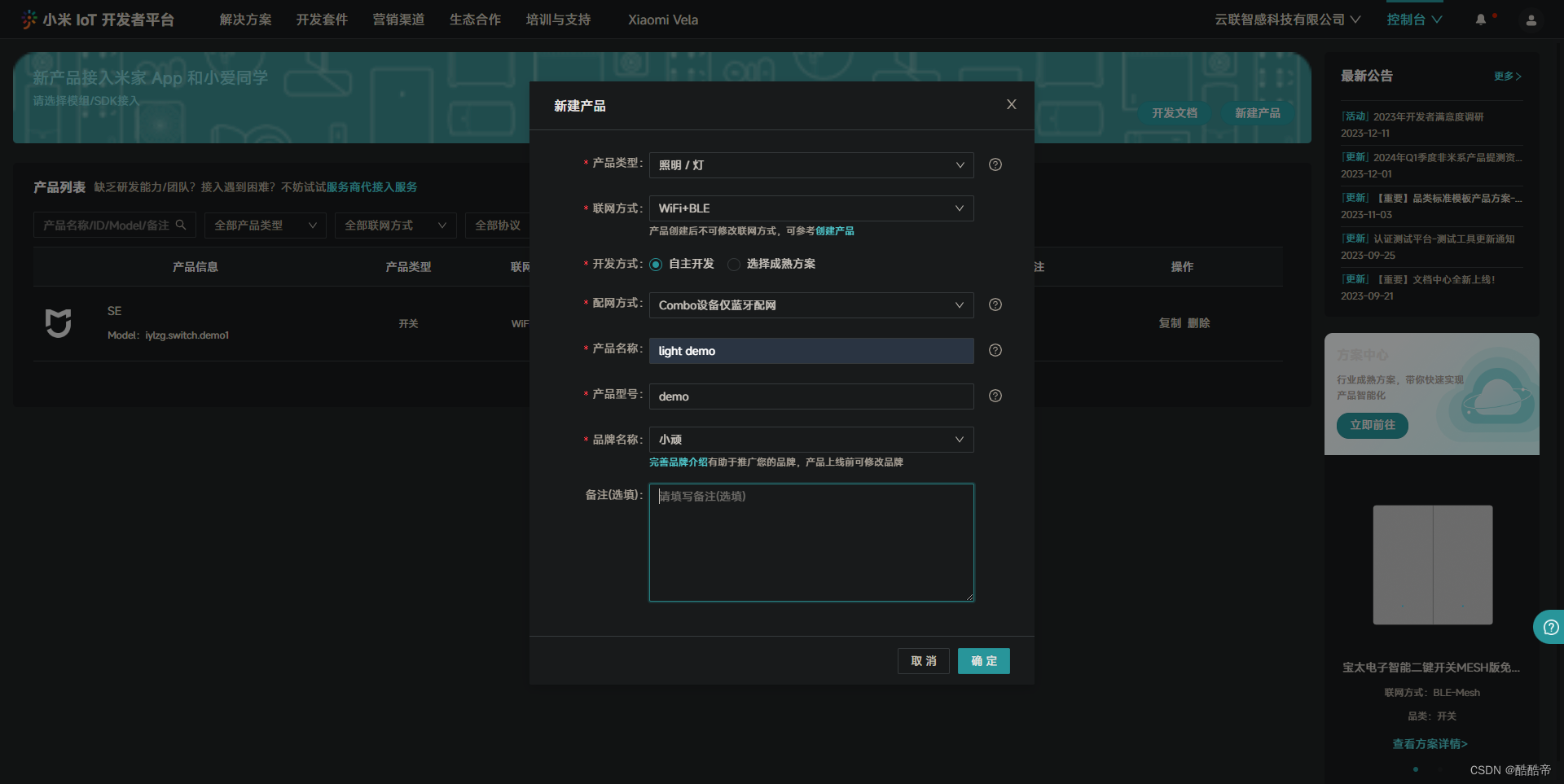Click product name SE in list

pos(114,311)
